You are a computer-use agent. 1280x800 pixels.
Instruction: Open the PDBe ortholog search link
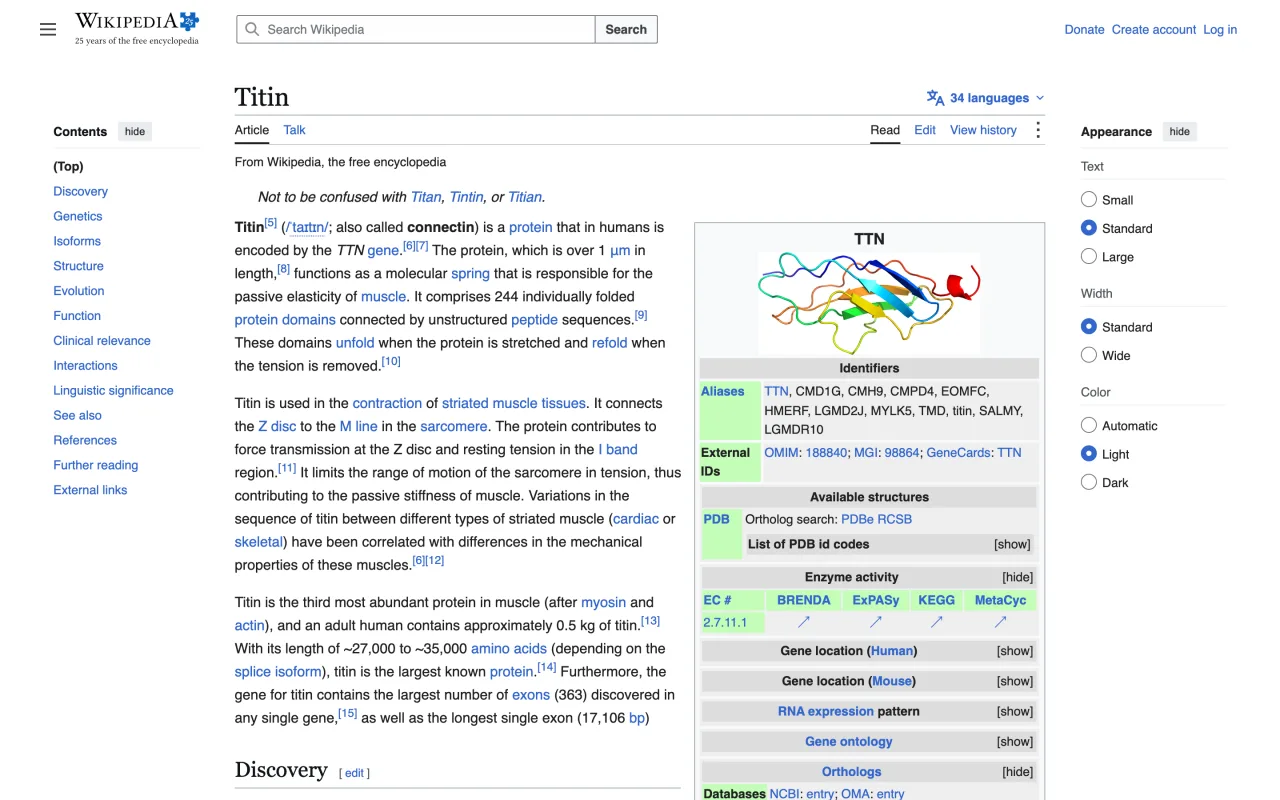[x=857, y=519]
